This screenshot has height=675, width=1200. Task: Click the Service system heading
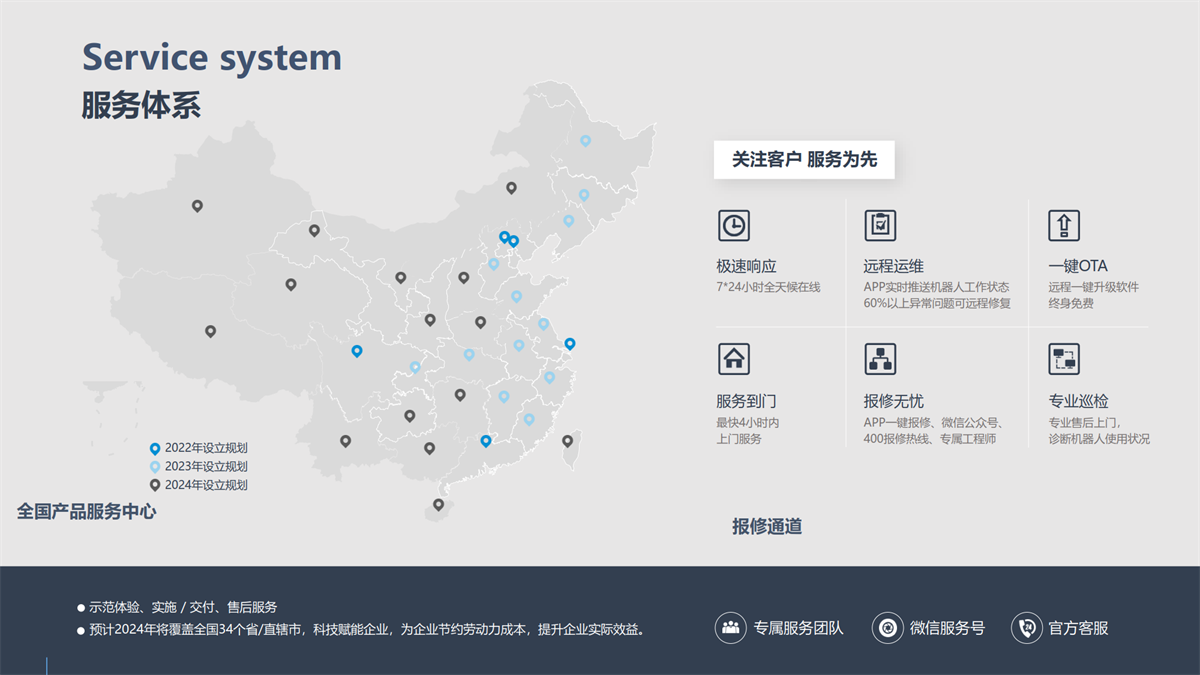pyautogui.click(x=212, y=57)
